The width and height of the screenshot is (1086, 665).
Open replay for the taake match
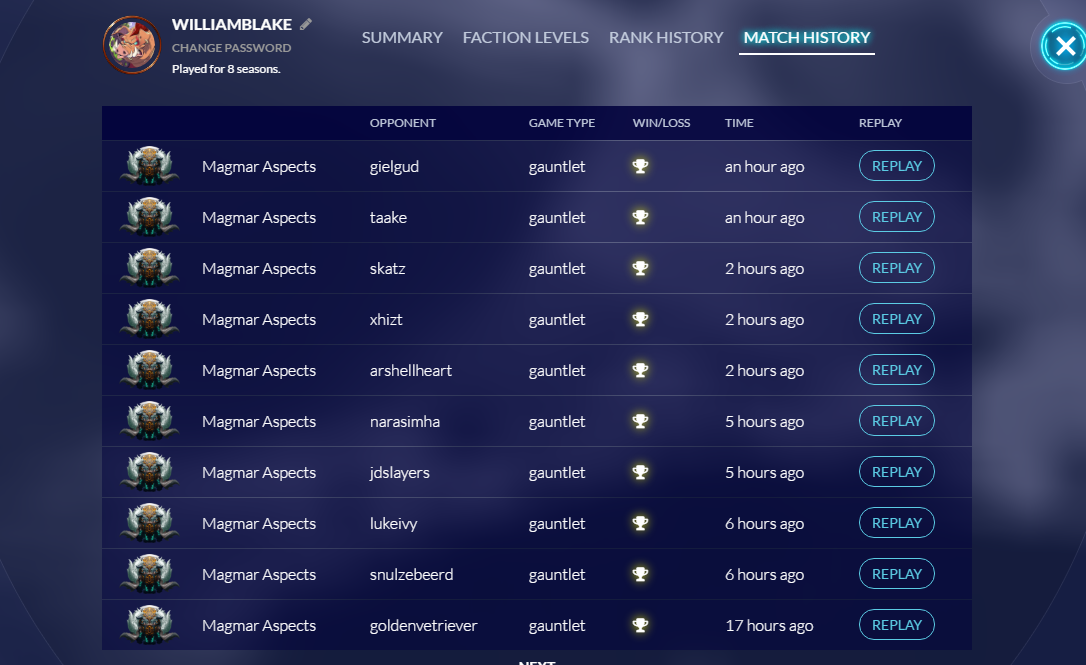coord(897,217)
